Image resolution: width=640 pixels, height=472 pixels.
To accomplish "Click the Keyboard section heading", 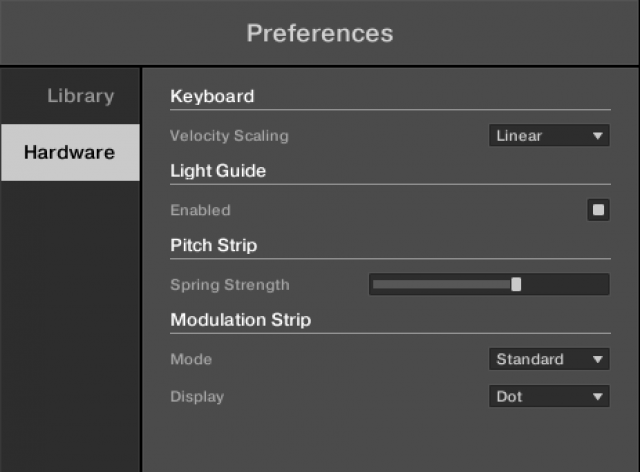I will tap(212, 97).
